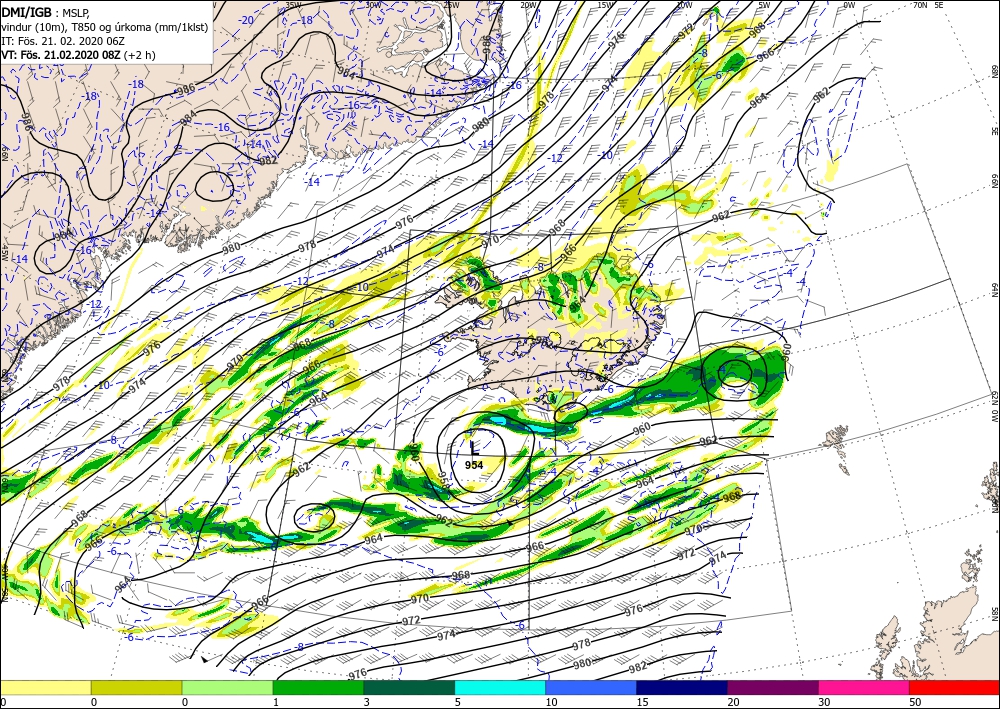Click the "DMI/IGB : MSLP," header line
The width and height of the screenshot is (1000, 709).
click(x=46, y=11)
